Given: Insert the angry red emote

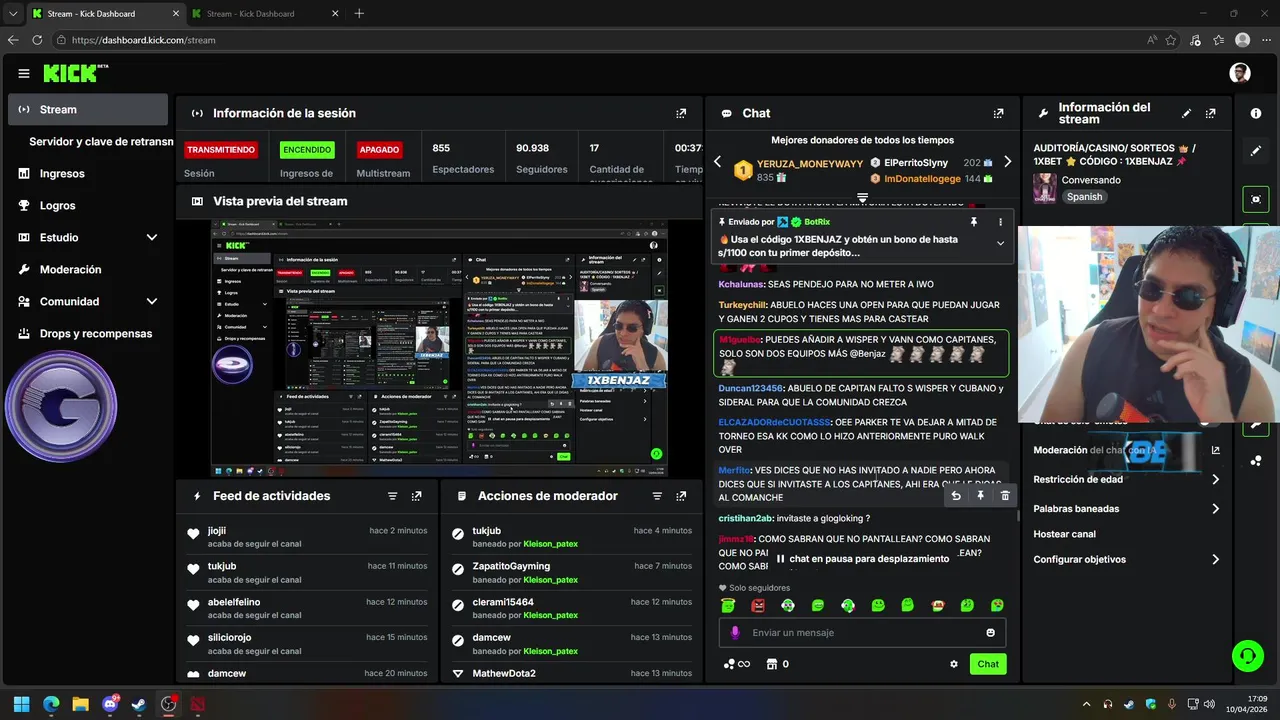Looking at the screenshot, I should tap(758, 606).
